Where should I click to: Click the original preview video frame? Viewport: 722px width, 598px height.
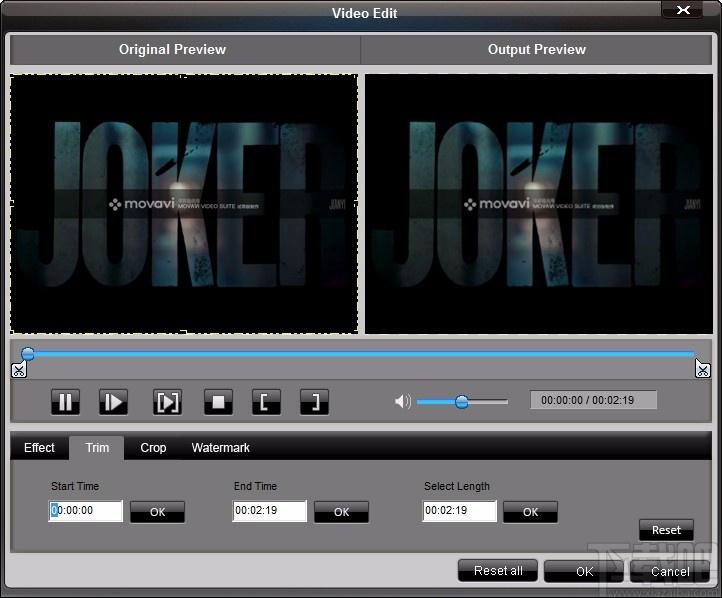(184, 204)
